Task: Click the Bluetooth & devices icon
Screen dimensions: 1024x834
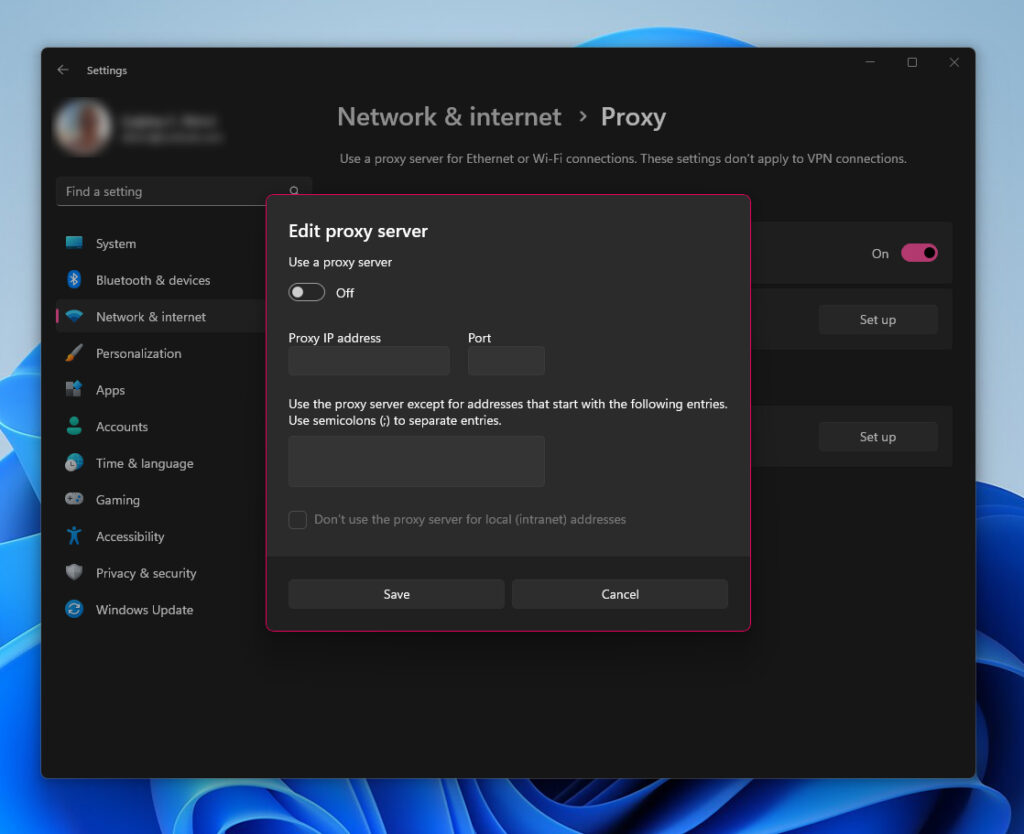Action: pyautogui.click(x=74, y=280)
